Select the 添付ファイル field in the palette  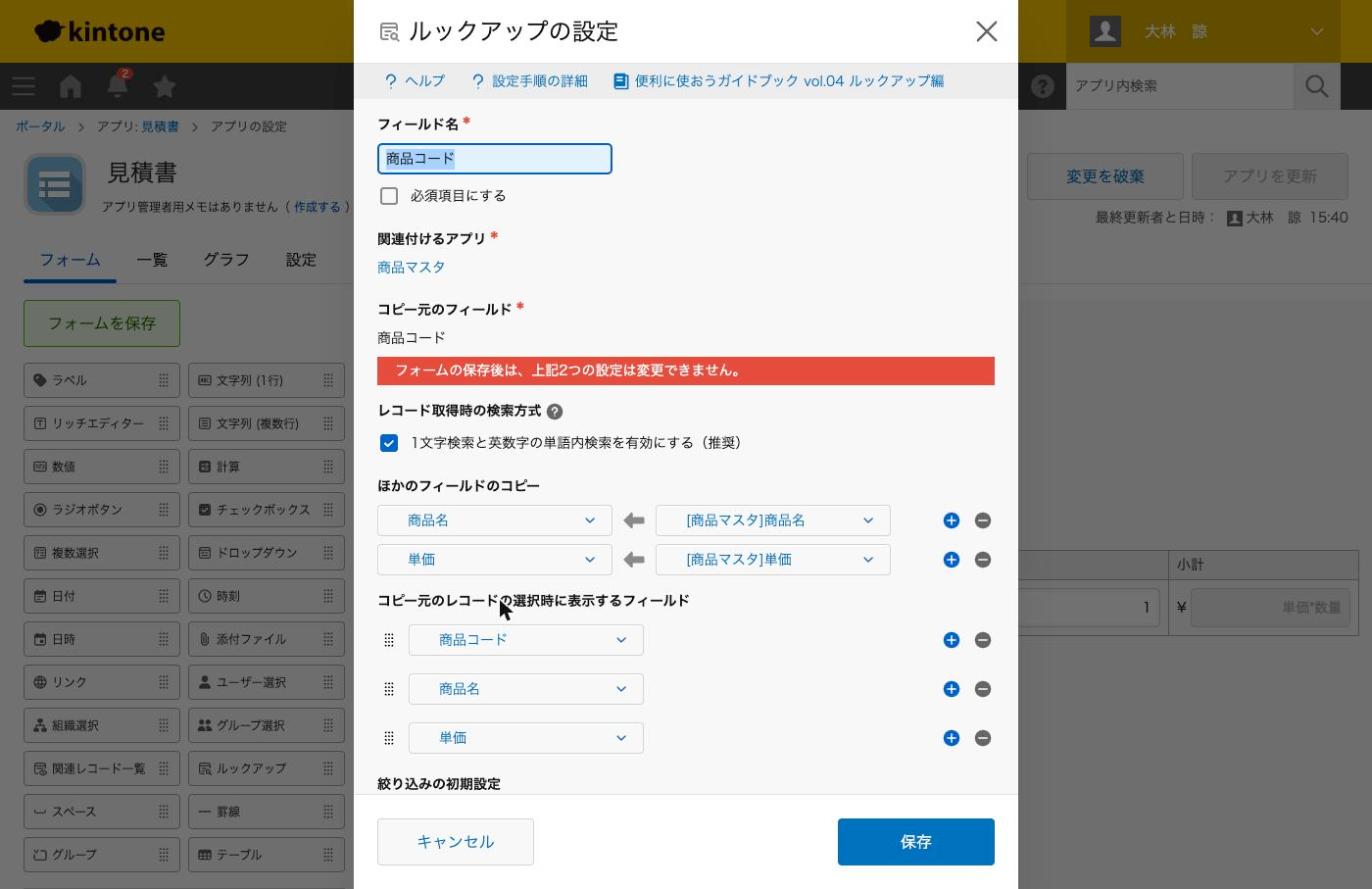(266, 639)
